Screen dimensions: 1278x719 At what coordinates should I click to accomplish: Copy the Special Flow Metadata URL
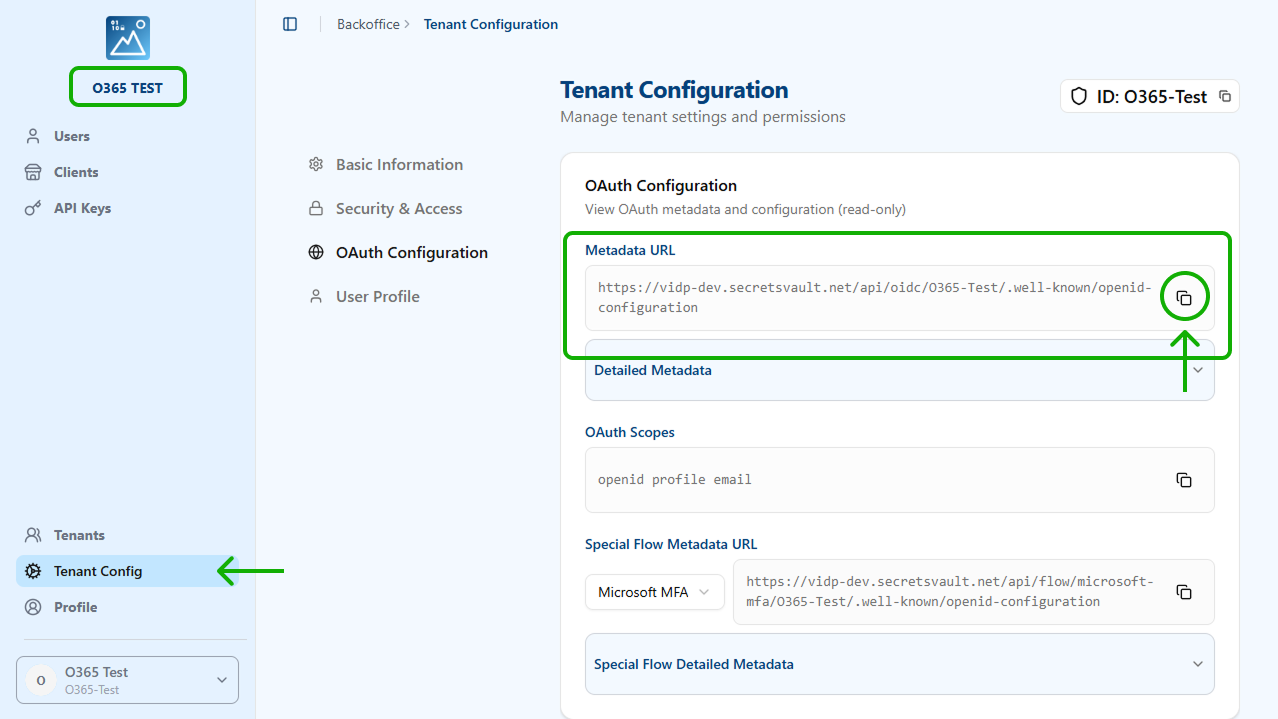pyautogui.click(x=1184, y=592)
